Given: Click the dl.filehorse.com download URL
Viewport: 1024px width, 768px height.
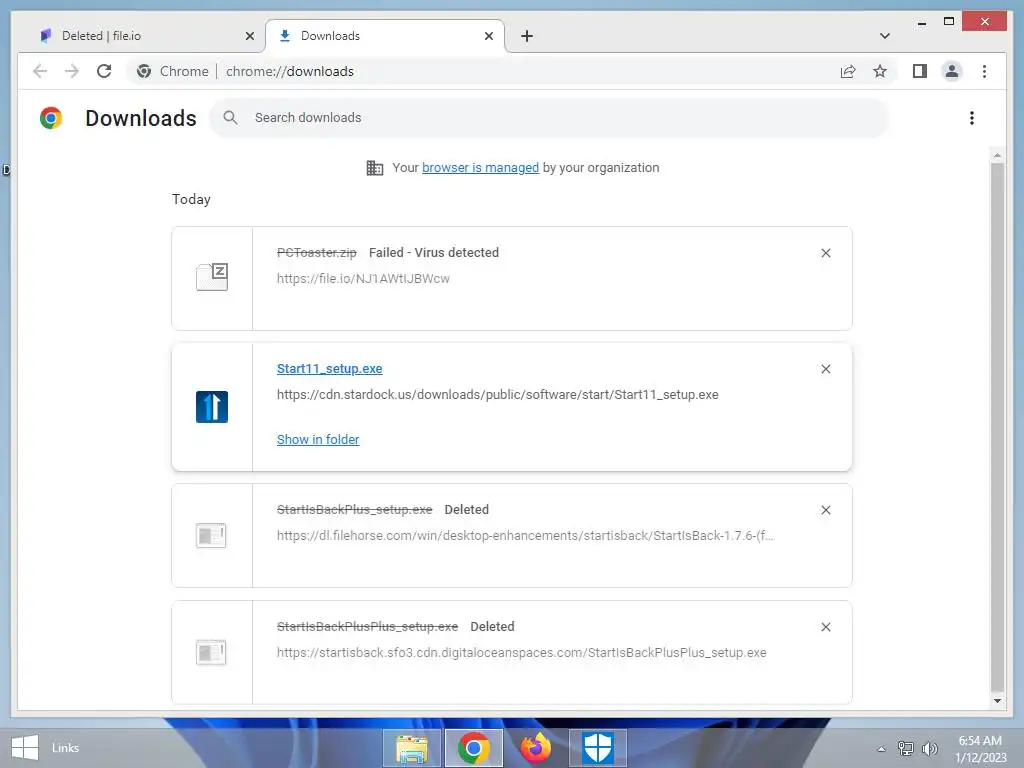Looking at the screenshot, I should (x=525, y=536).
